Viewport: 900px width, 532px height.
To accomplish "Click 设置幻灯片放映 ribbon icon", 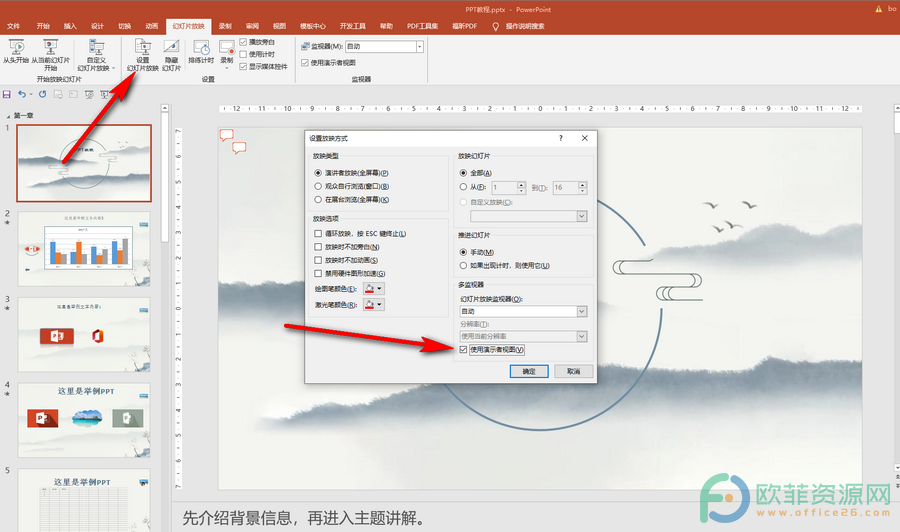I will tap(142, 47).
